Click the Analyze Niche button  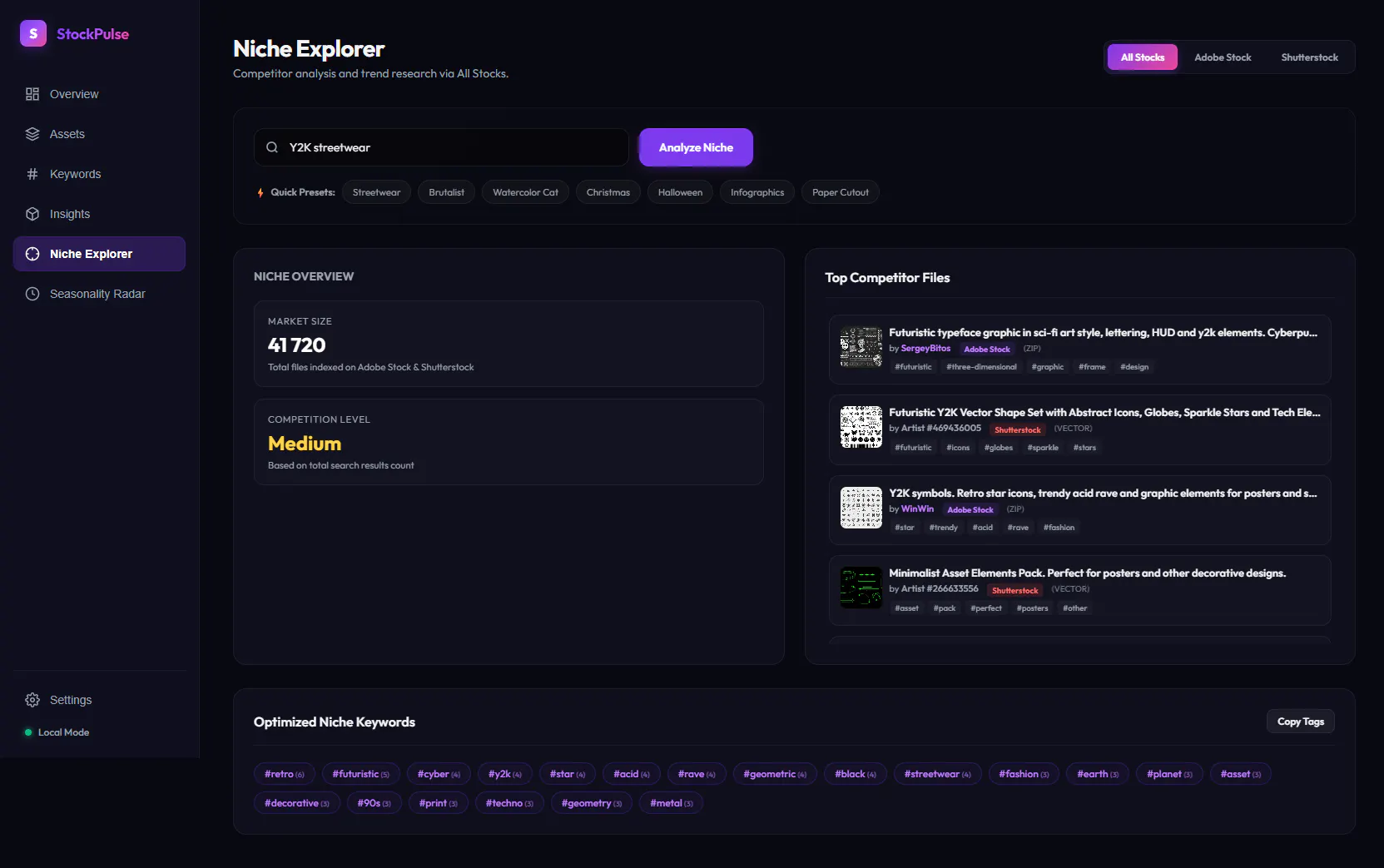tap(696, 147)
